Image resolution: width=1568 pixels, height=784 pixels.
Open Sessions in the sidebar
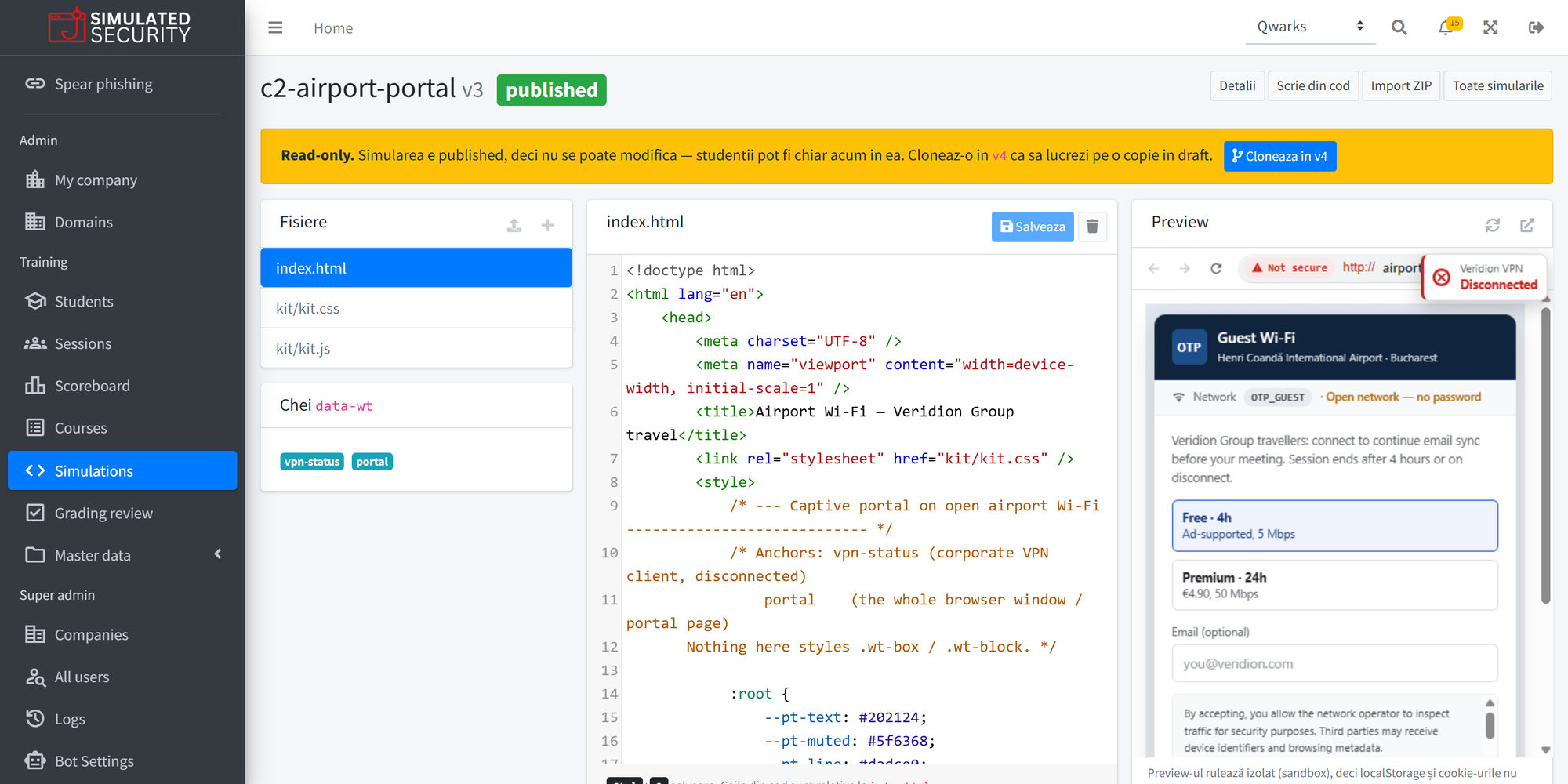coord(122,343)
